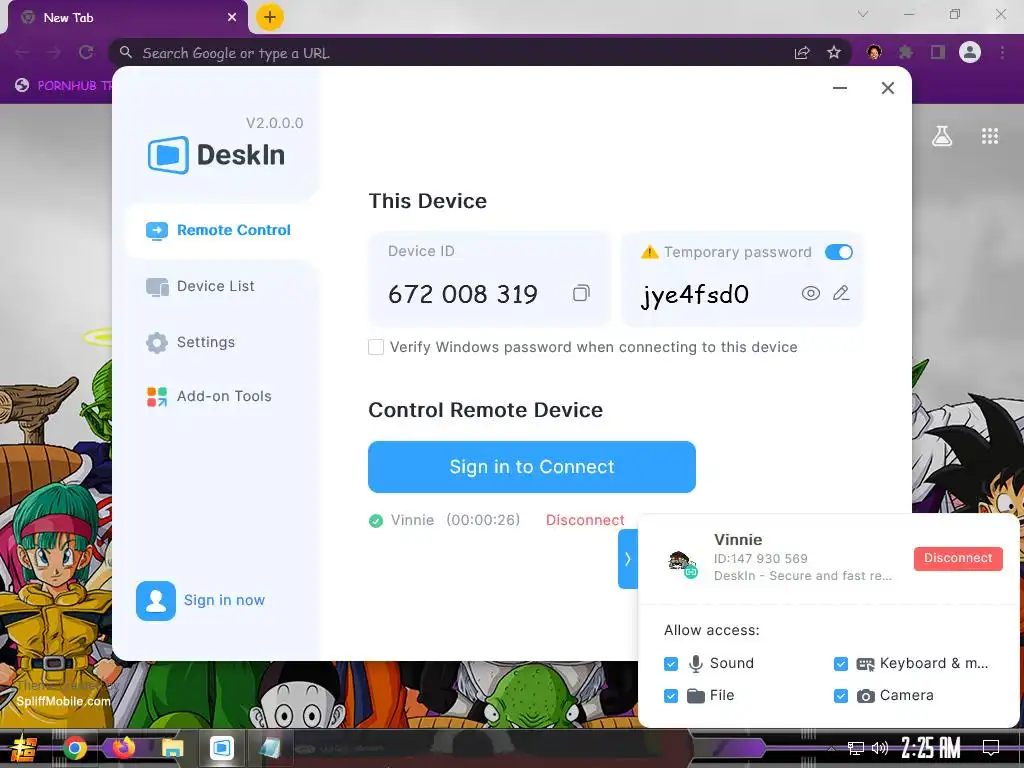Open a new Chrome tab with plus button
The image size is (1024, 768).
270,17
